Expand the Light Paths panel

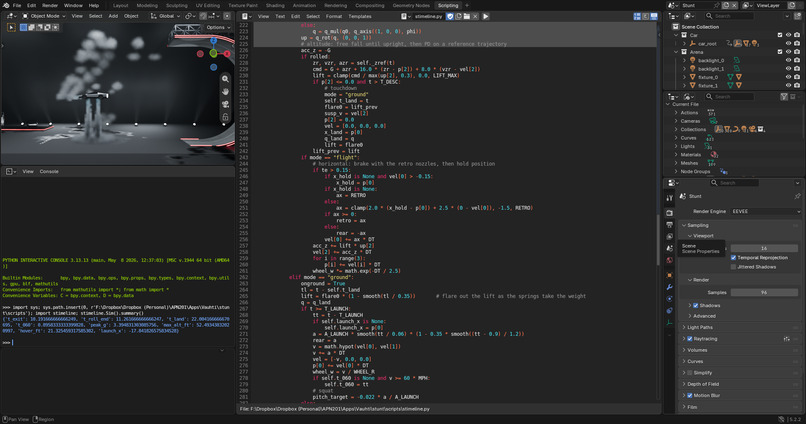[700, 327]
